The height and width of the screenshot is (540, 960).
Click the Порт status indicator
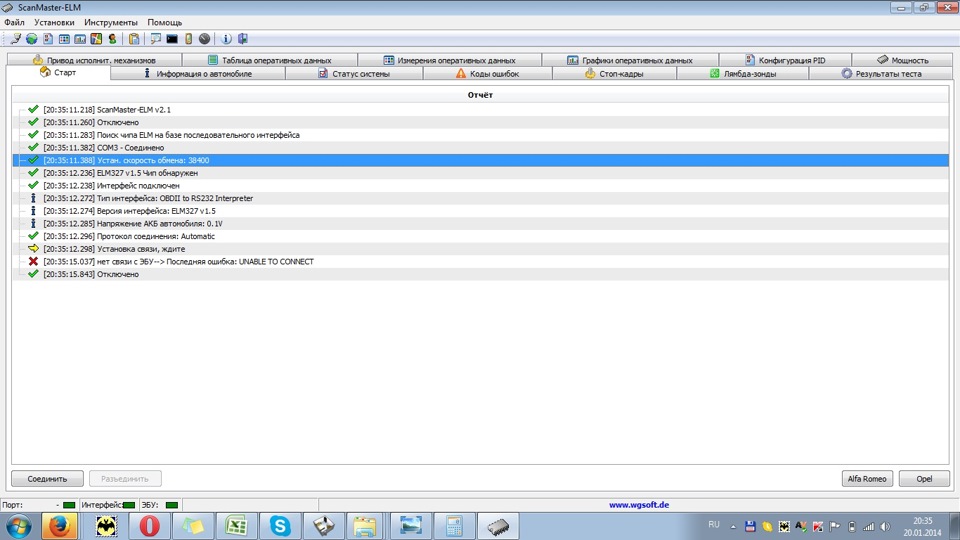coord(69,505)
